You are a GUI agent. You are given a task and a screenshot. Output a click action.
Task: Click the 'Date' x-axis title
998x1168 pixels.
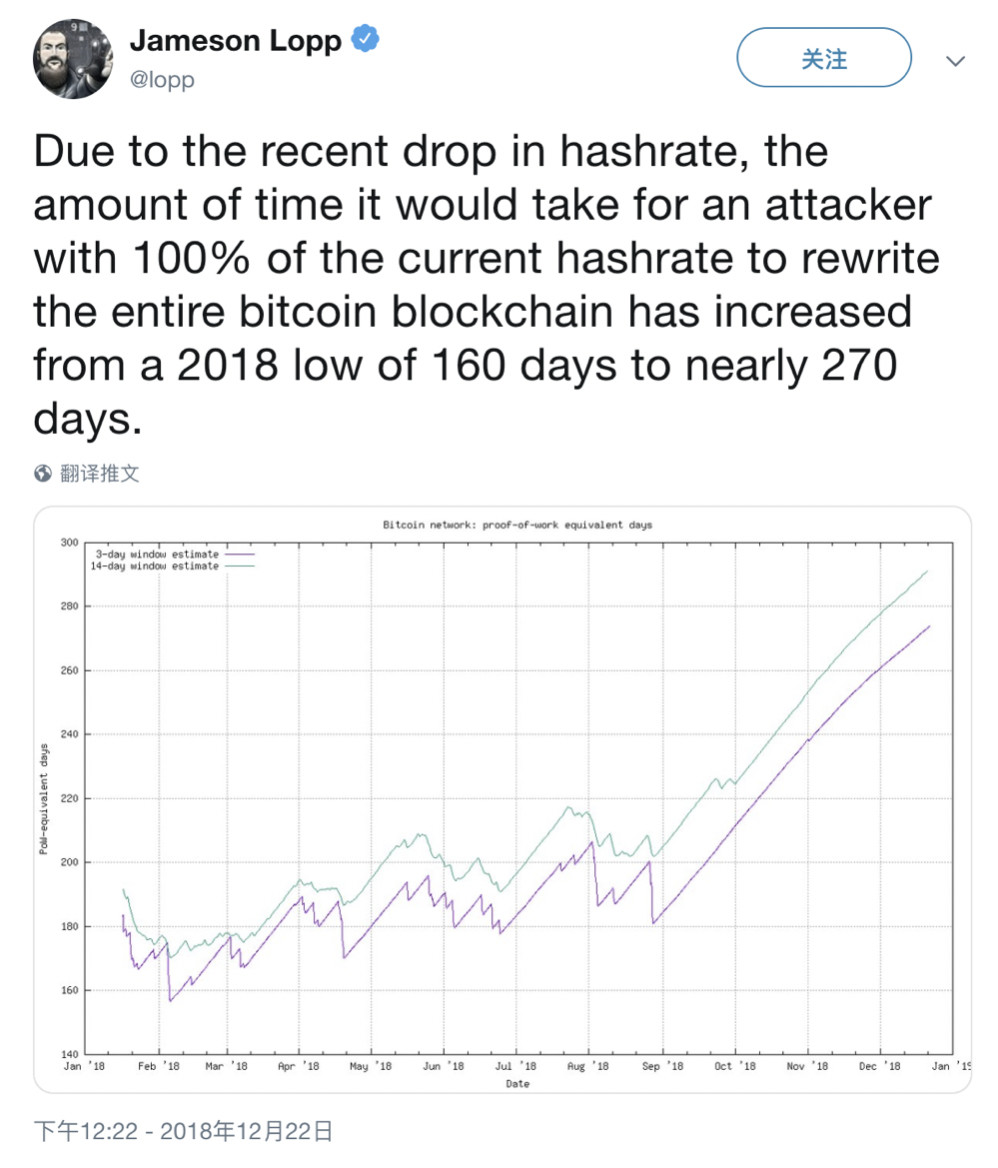click(517, 1083)
